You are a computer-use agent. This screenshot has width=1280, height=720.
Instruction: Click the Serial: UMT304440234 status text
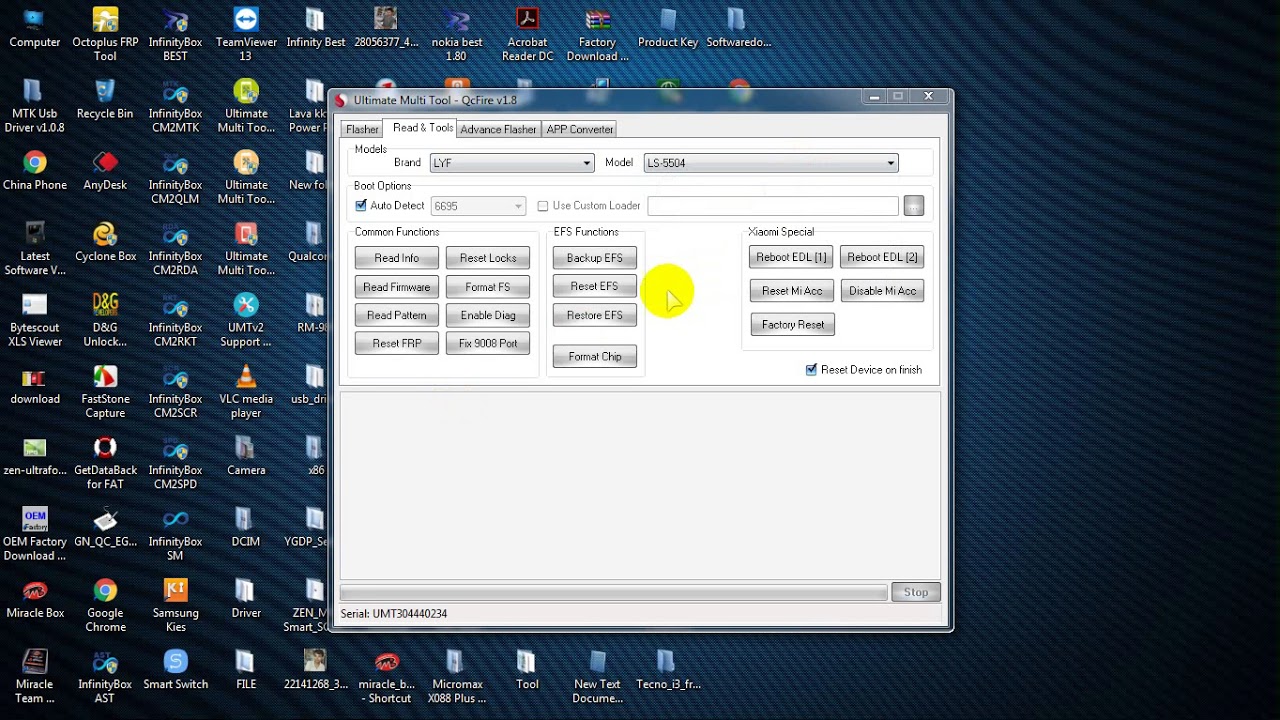tap(394, 614)
